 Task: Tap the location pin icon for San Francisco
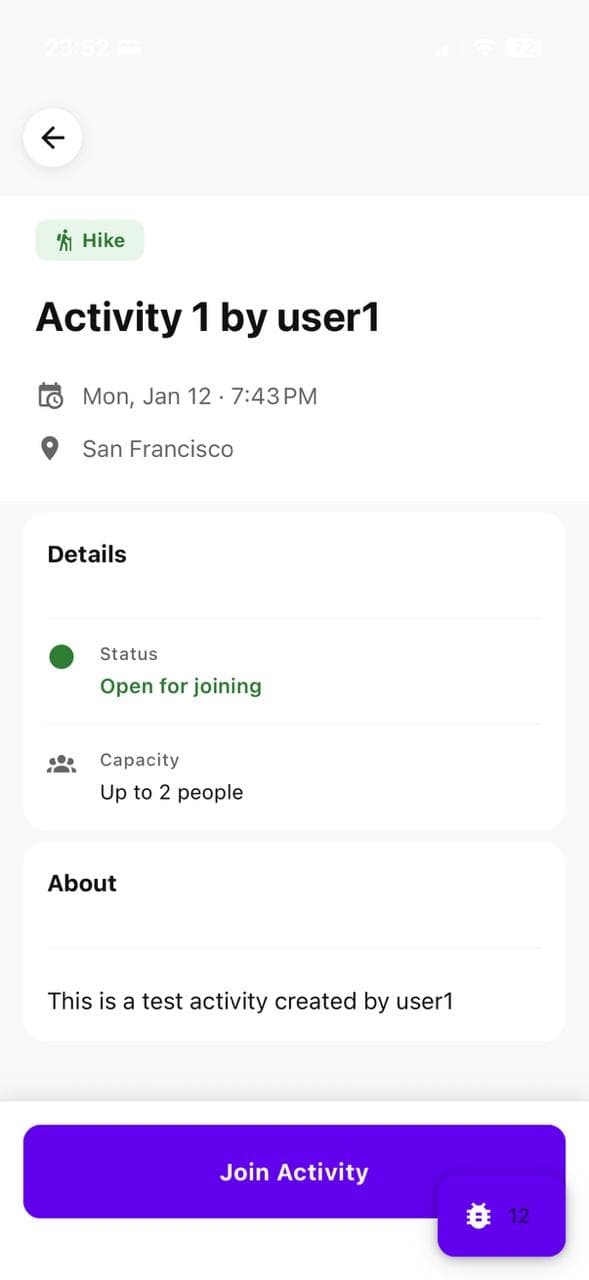coord(49,448)
